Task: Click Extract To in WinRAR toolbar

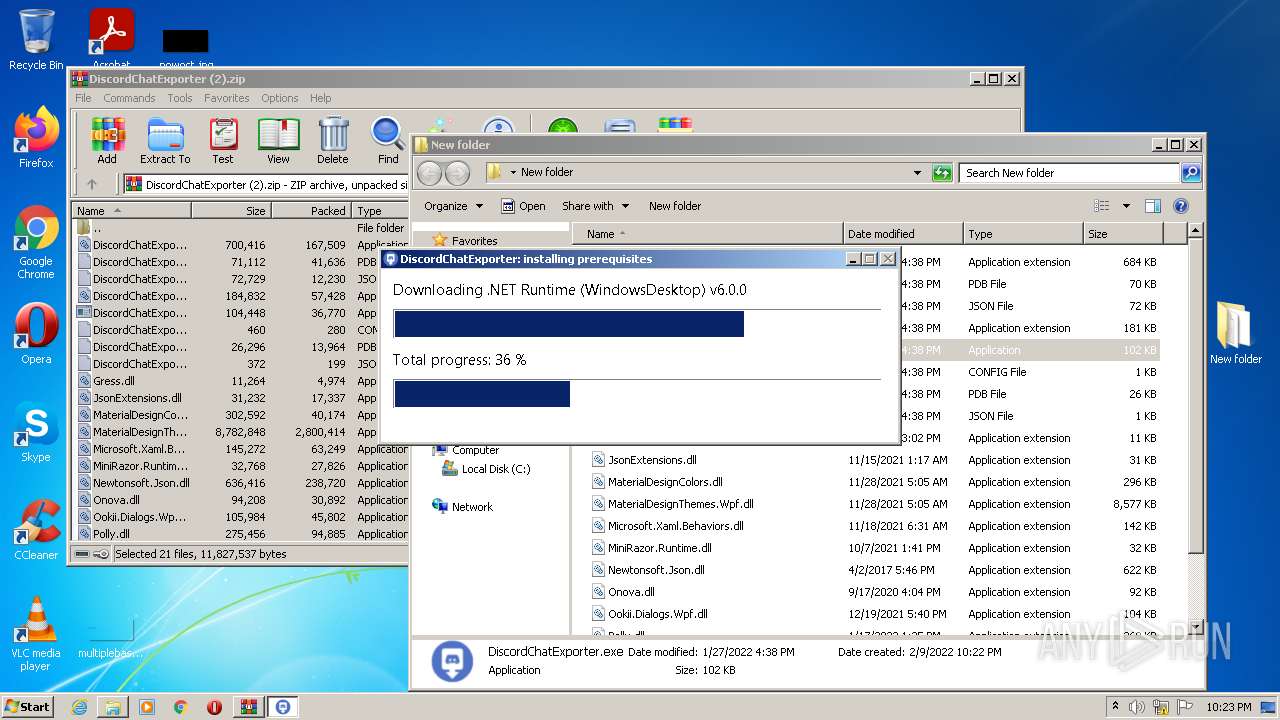Action: click(165, 140)
